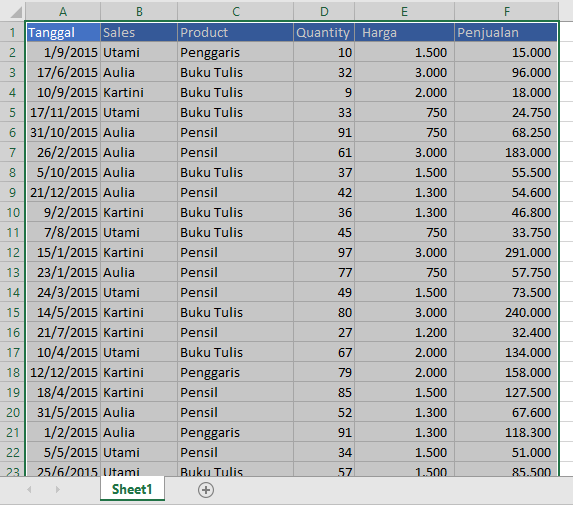Select date cell 12/12/2015
Image resolution: width=573 pixels, height=505 pixels.
[63, 372]
